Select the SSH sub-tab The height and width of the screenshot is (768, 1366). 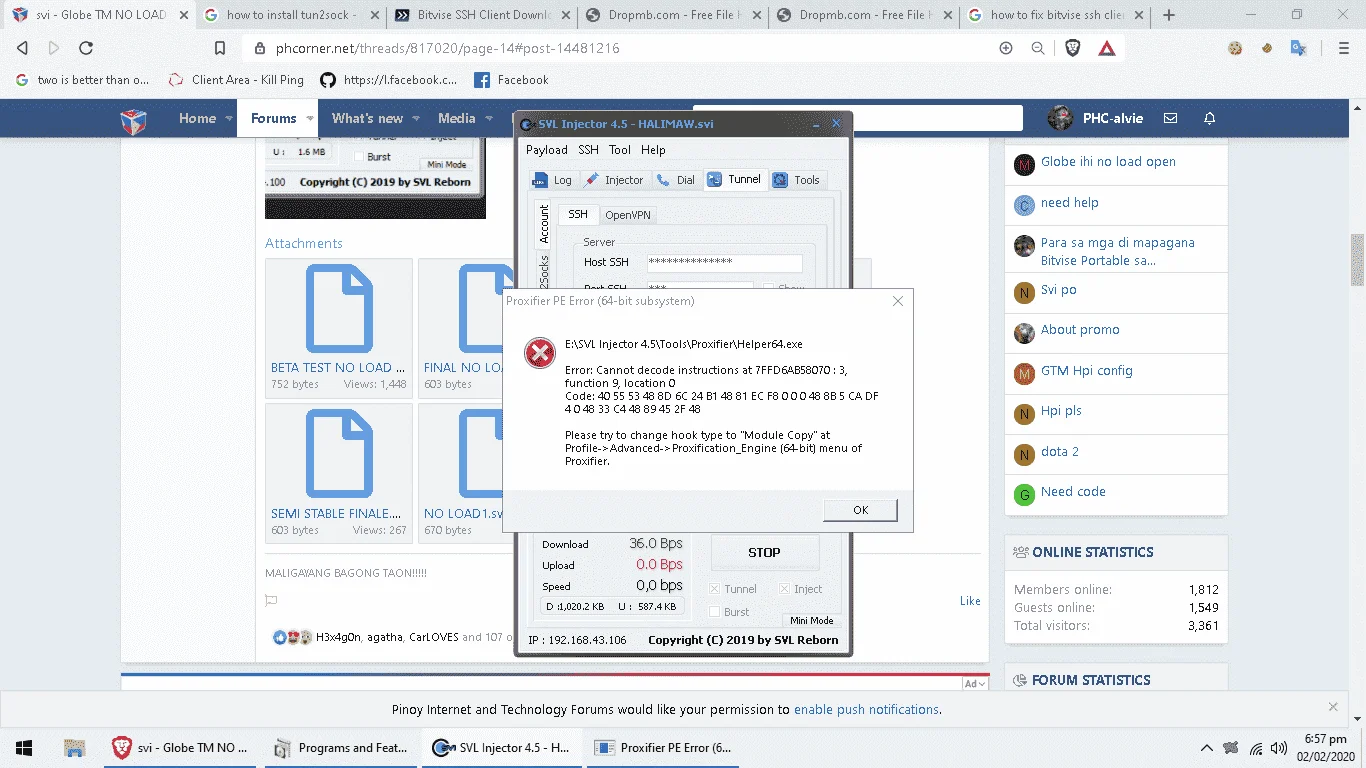tap(578, 214)
